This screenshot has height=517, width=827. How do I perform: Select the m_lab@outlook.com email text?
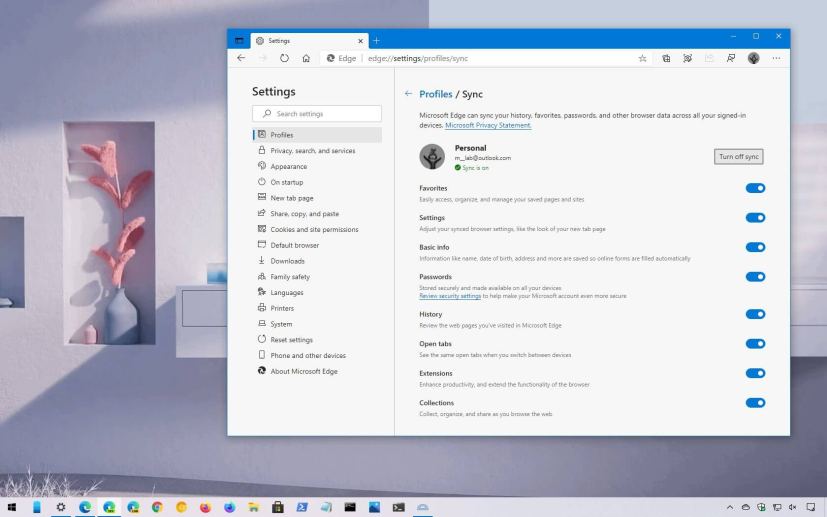(x=483, y=158)
